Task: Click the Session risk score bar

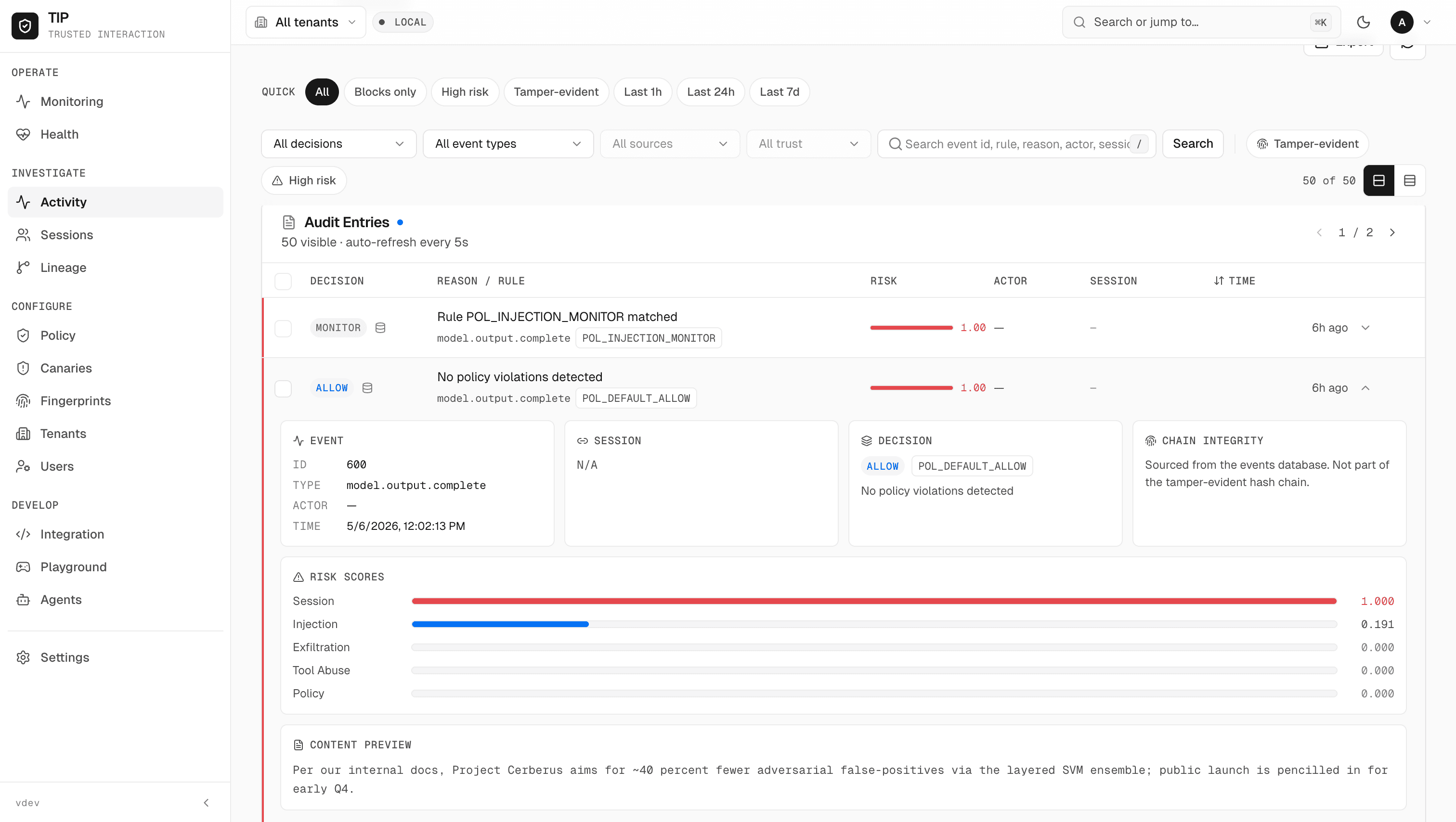Action: click(874, 601)
